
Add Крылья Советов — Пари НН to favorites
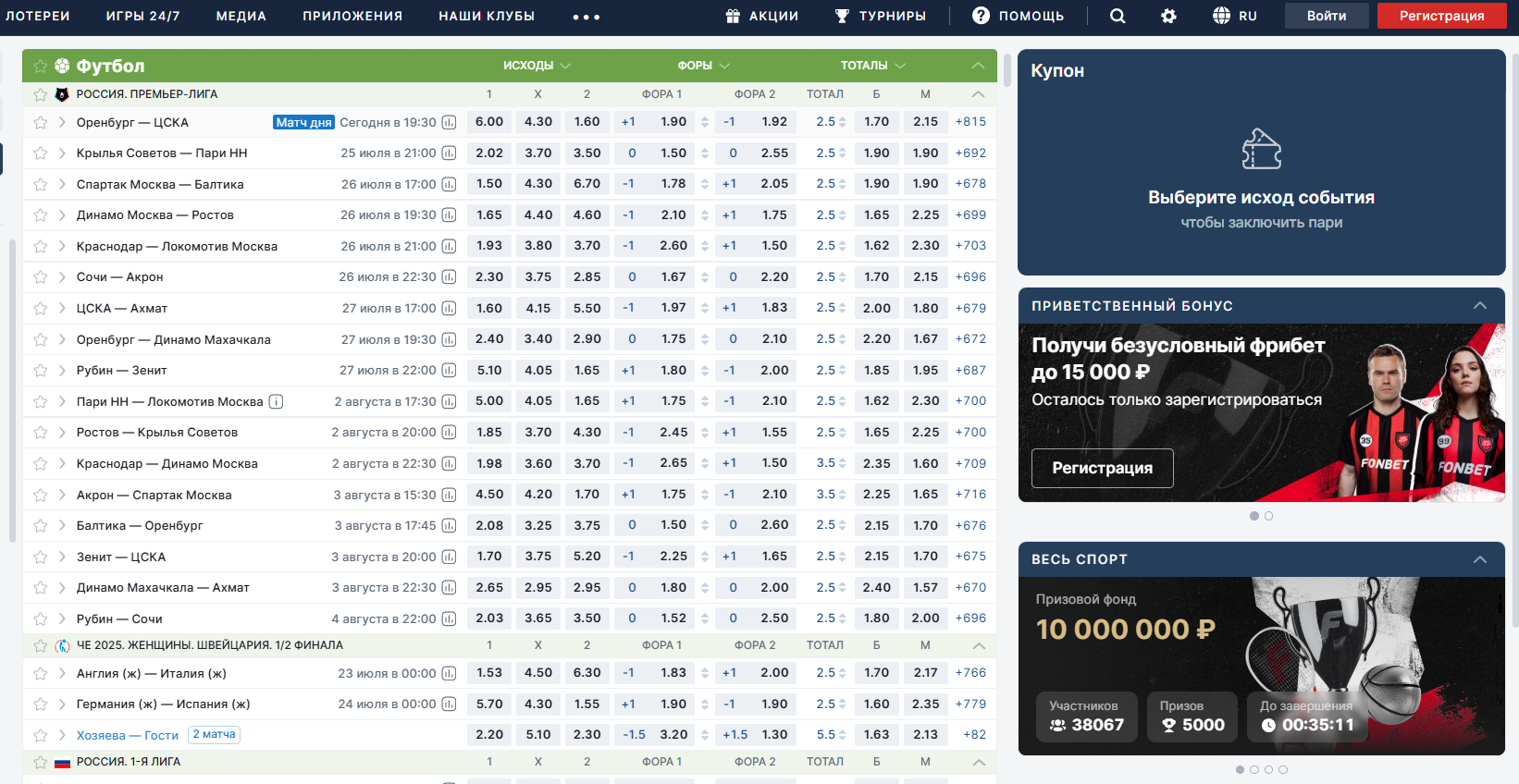click(x=40, y=153)
